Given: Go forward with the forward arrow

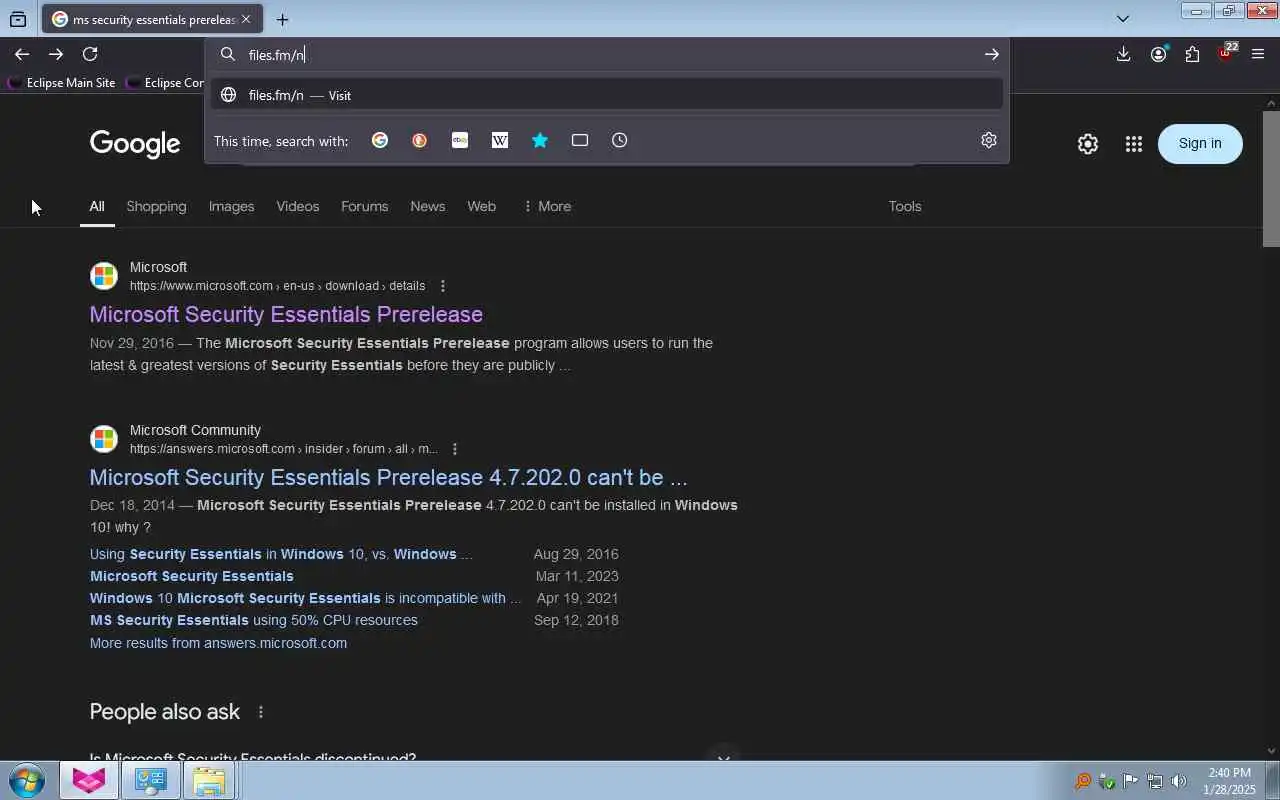Looking at the screenshot, I should click(x=56, y=54).
